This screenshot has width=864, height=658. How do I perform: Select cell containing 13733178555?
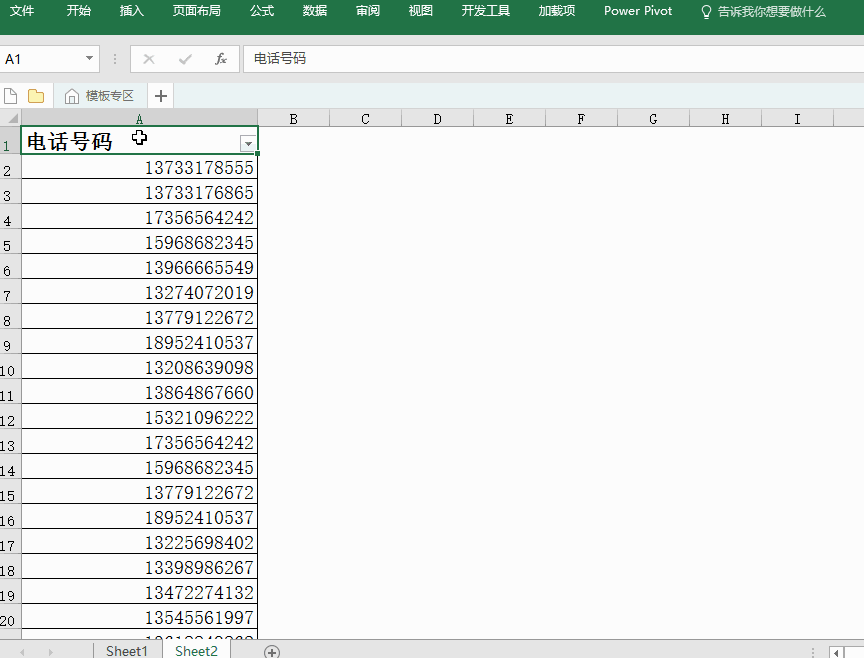tap(139, 168)
